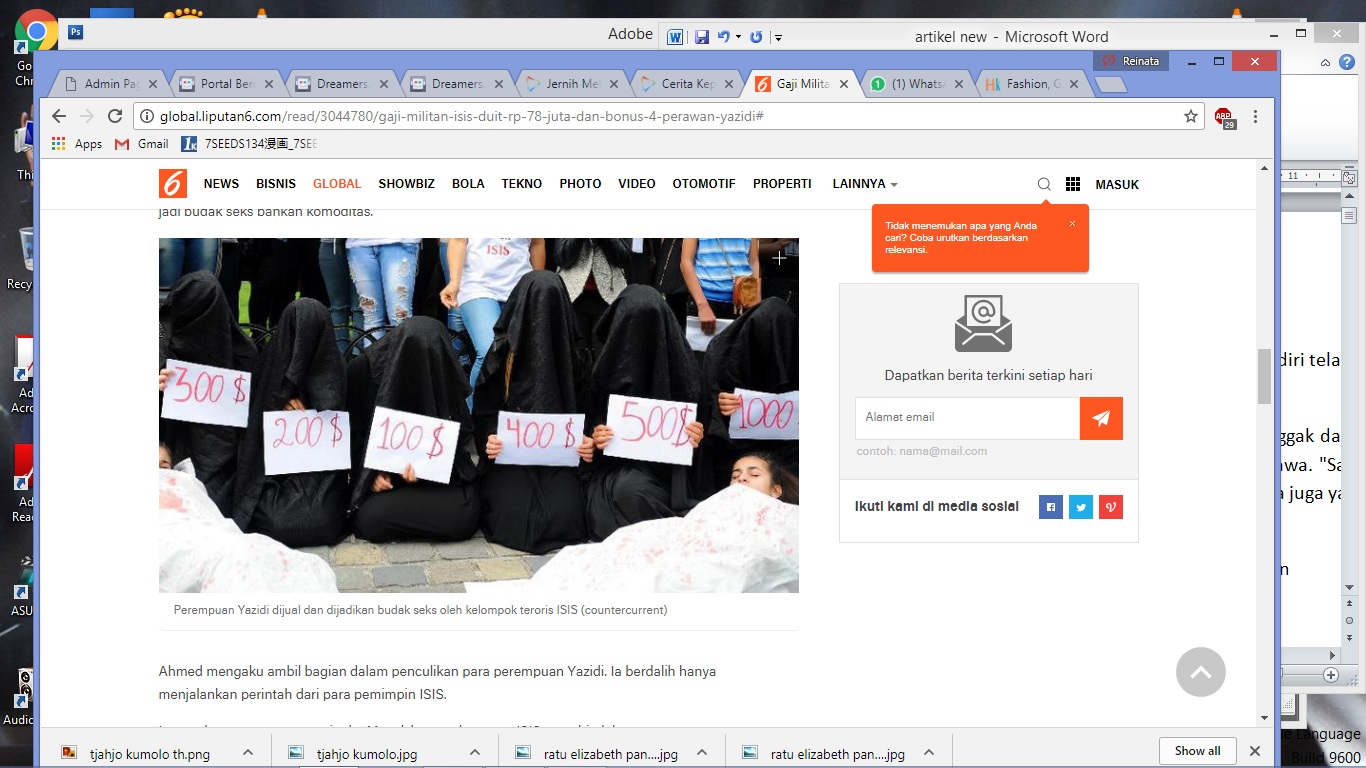Viewport: 1366px width, 768px height.
Task: Open the BISNIS section
Action: tap(276, 184)
